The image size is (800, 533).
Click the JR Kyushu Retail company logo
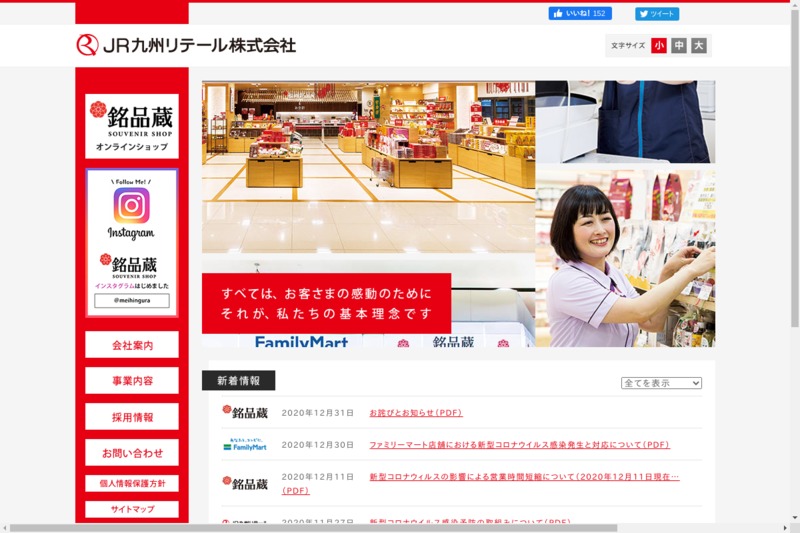(186, 45)
